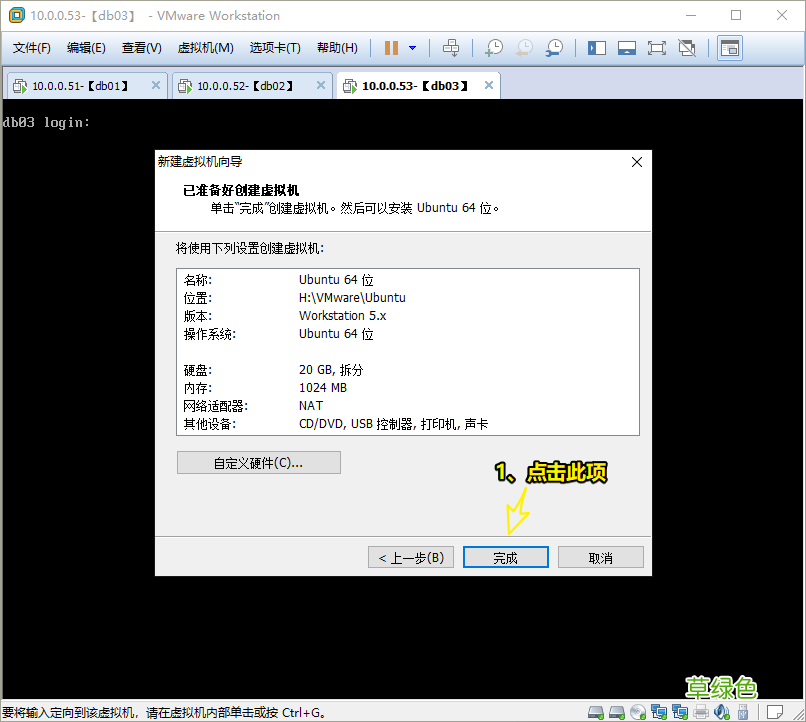Open the 查看(V) menu
Viewport: 806px width, 722px height.
[141, 48]
